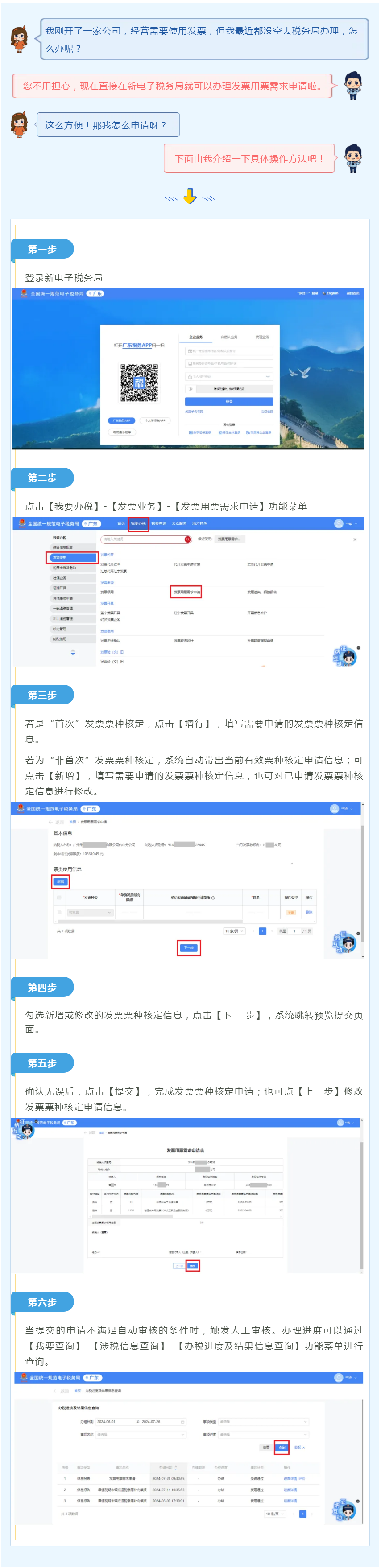
Task: Tick the first row checkbox in the 票种 table
Action: (x=59, y=912)
